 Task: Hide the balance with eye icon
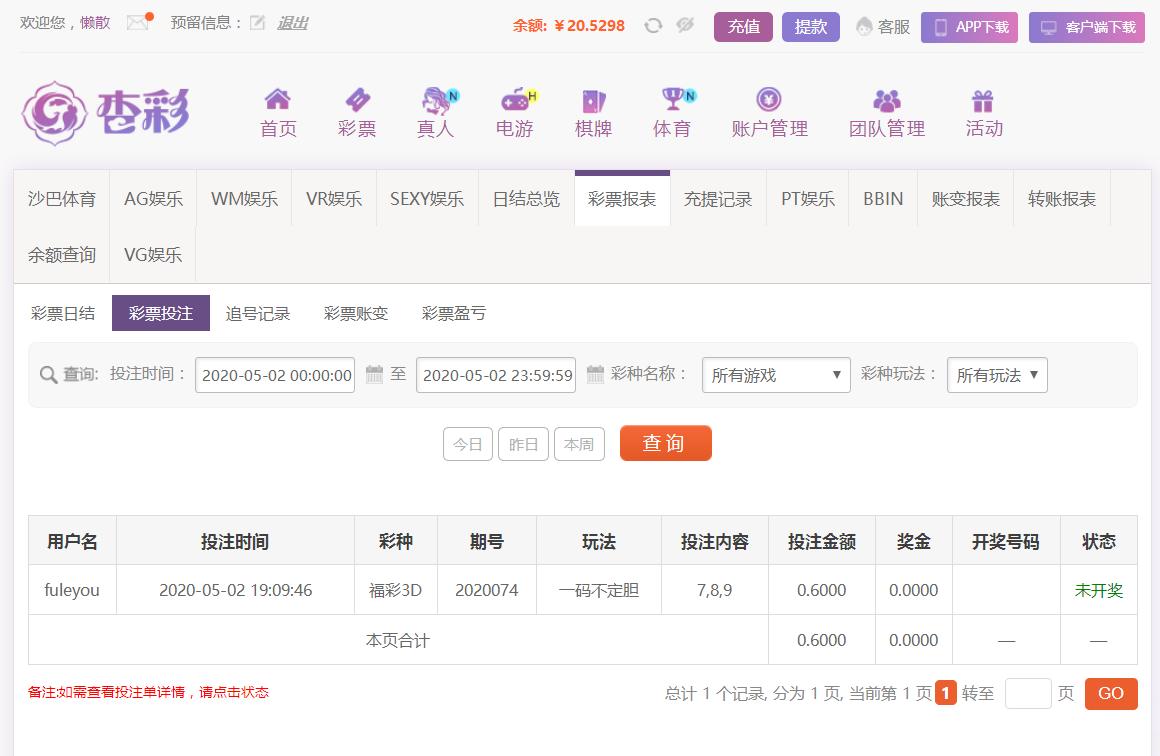[685, 26]
